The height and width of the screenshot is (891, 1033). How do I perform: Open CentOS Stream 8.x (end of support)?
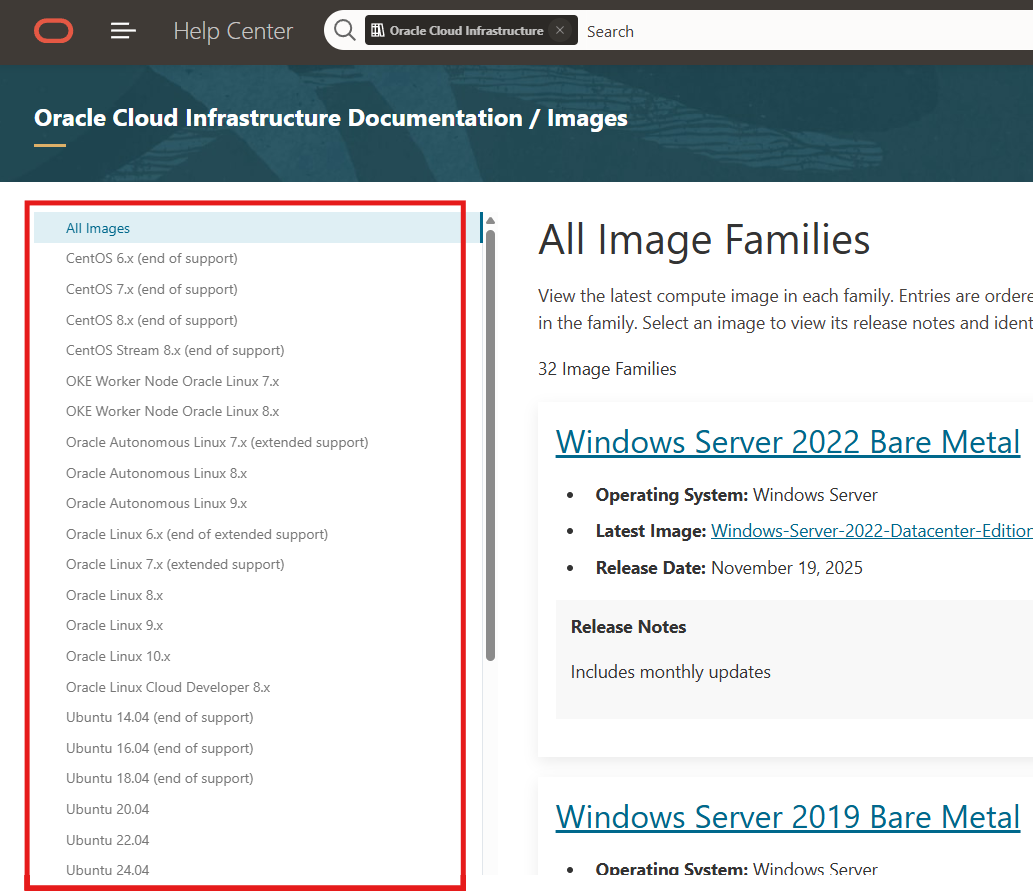[175, 351]
